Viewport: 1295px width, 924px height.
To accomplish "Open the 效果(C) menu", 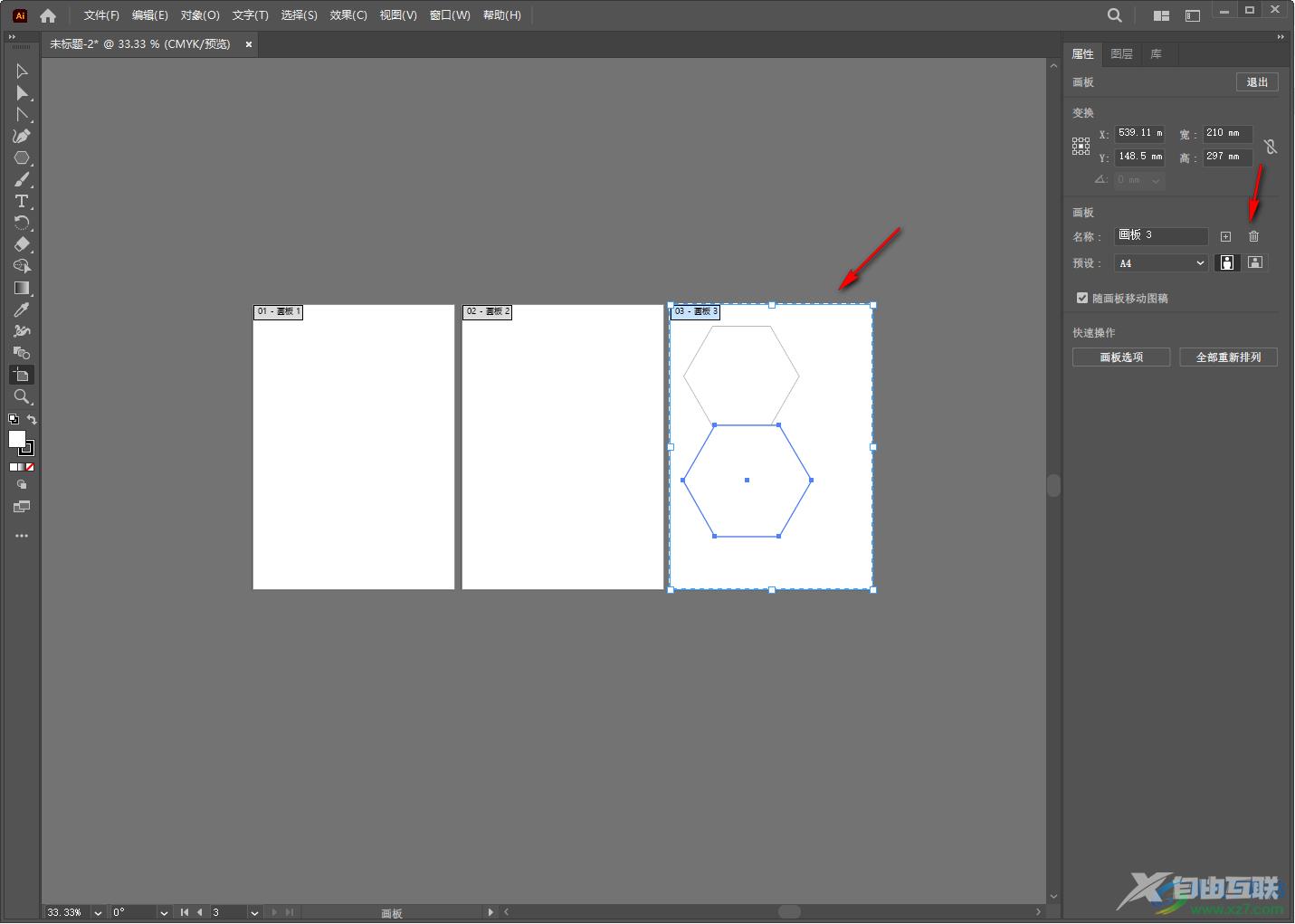I will 348,15.
